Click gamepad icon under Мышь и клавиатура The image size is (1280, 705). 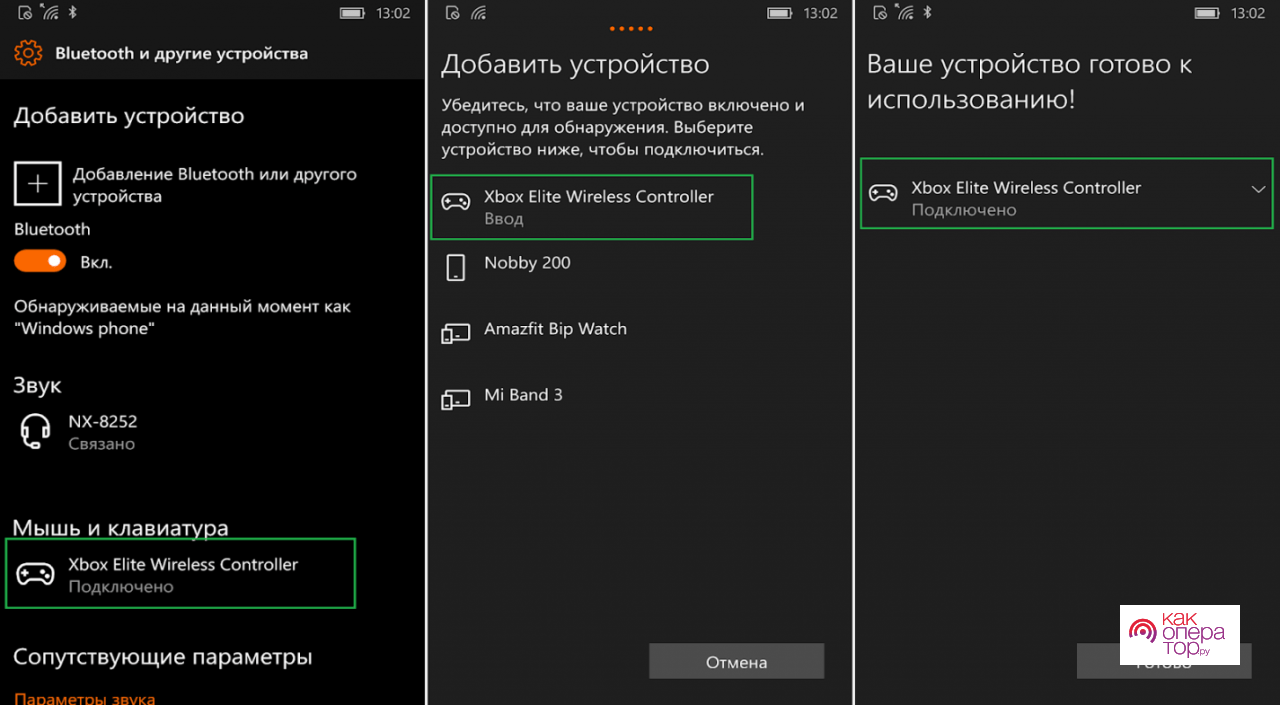pyautogui.click(x=36, y=574)
